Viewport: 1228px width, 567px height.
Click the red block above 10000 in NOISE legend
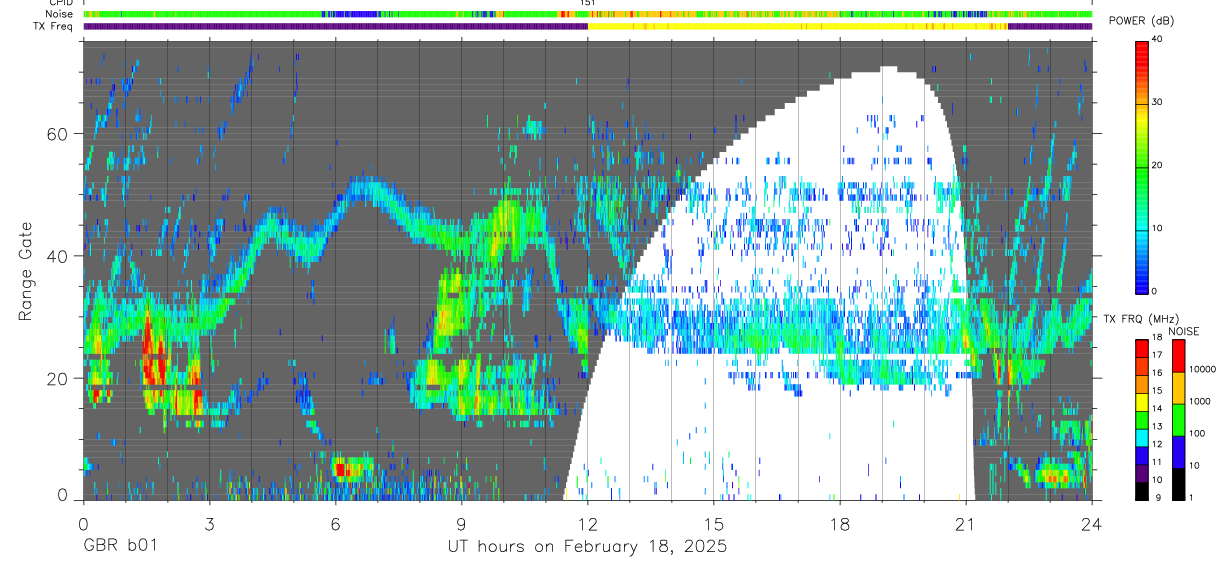pos(1179,356)
